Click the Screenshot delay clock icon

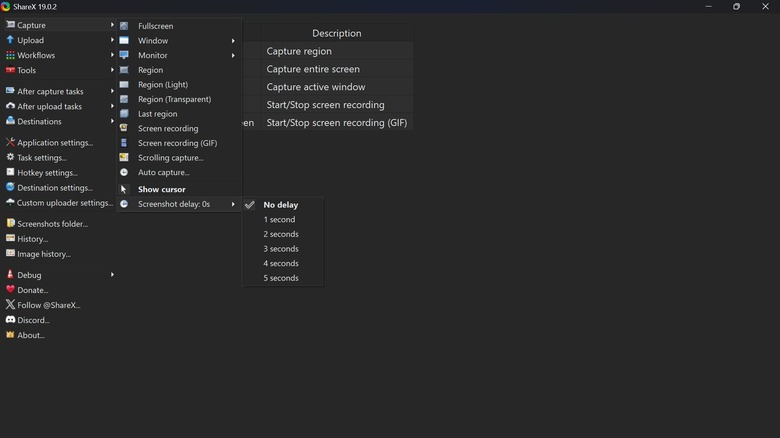124,204
